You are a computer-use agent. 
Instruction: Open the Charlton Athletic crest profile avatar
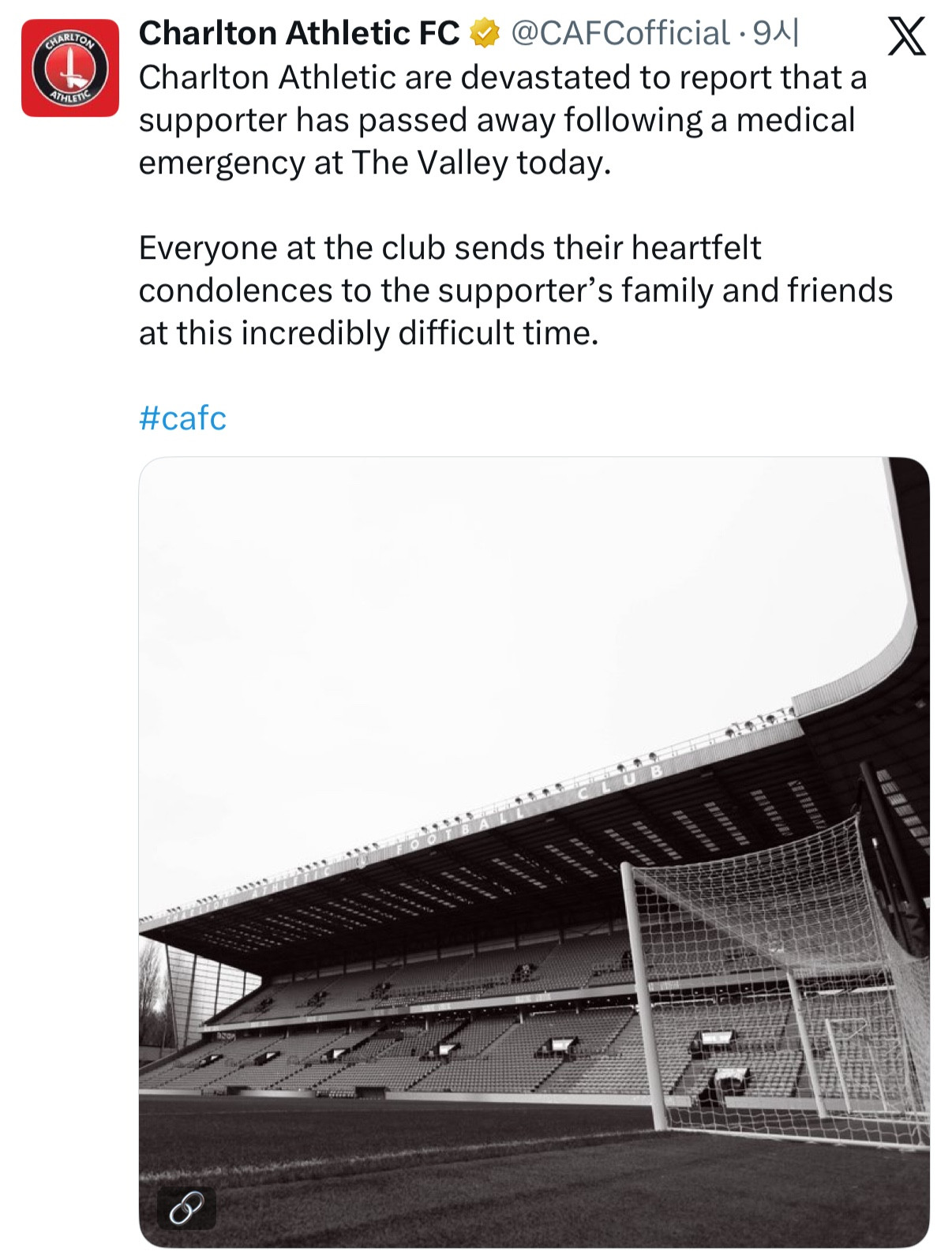pos(69,68)
